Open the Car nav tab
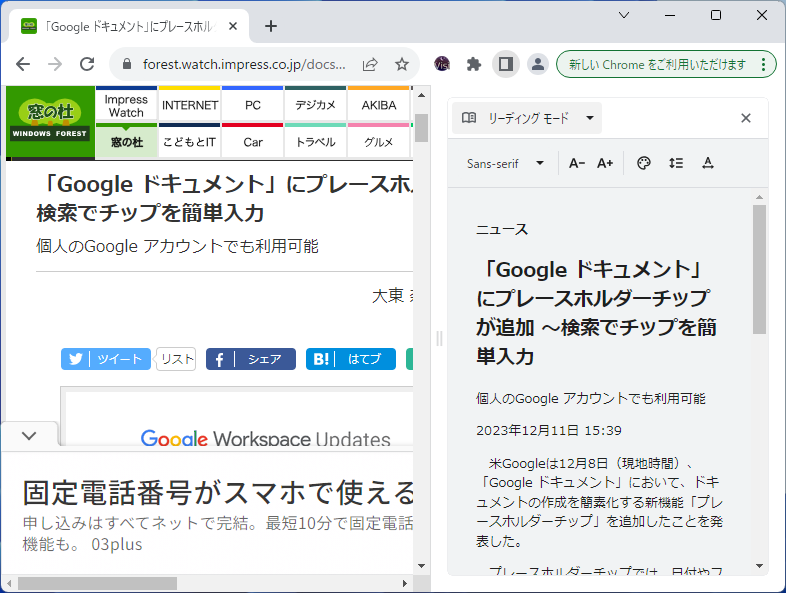Screen dimensions: 786x593 (x=253, y=142)
